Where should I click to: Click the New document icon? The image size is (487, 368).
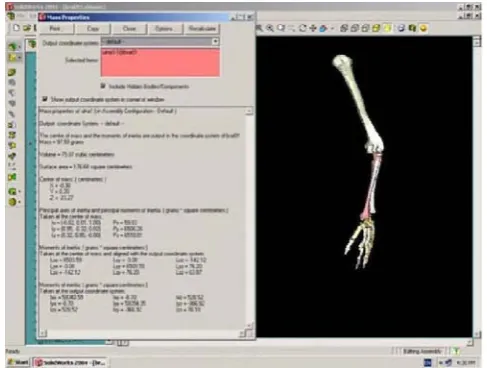[x=16, y=28]
